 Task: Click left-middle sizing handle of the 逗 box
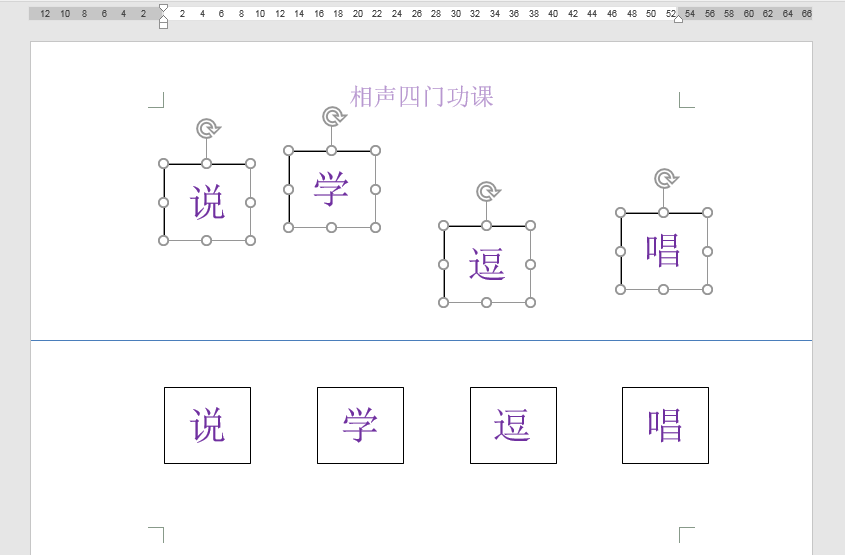coord(443,264)
